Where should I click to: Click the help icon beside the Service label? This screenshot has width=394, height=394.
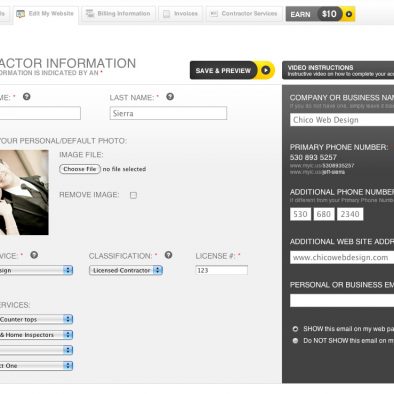point(34,255)
